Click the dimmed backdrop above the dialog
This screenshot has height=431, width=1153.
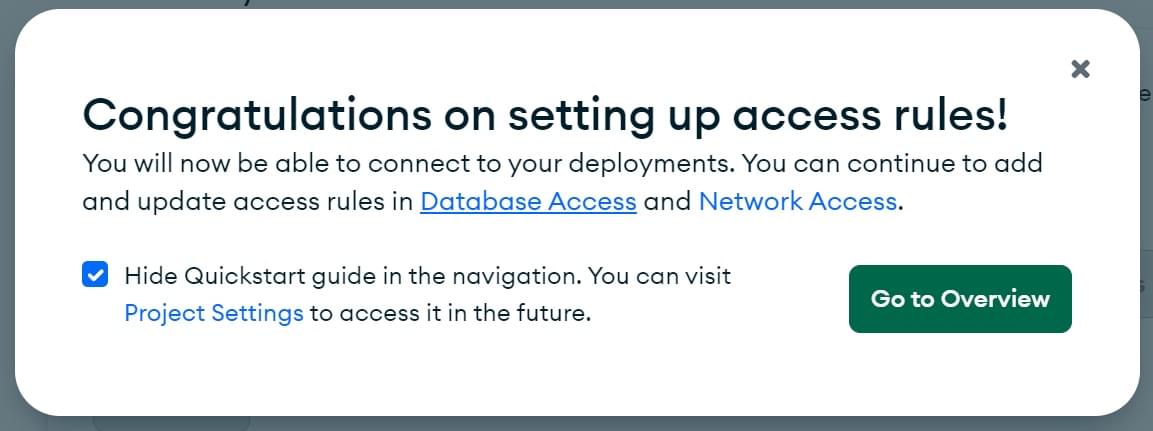[x=600, y=4]
